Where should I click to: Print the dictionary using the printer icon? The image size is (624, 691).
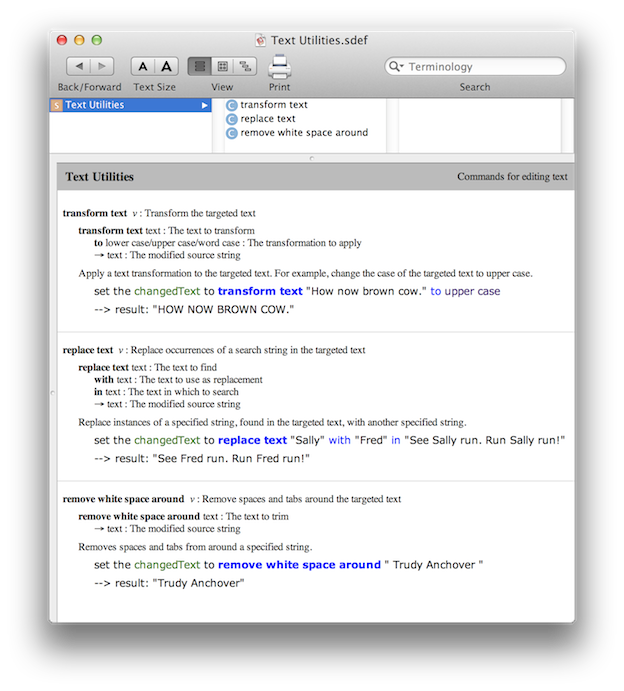tap(279, 67)
